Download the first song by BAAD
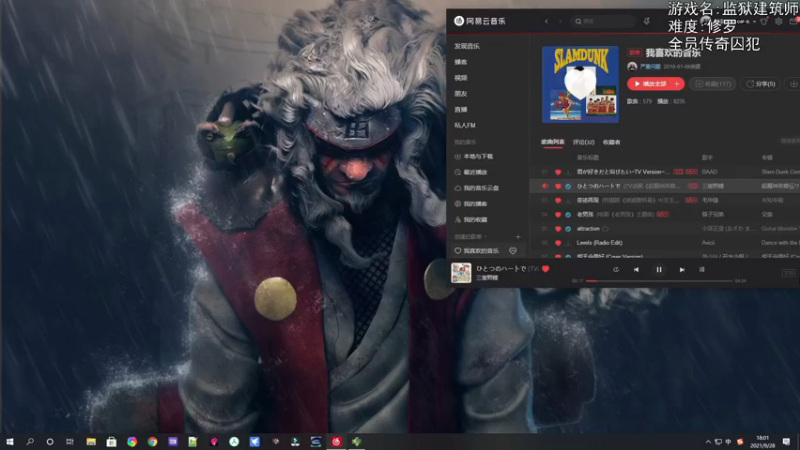 (568, 172)
